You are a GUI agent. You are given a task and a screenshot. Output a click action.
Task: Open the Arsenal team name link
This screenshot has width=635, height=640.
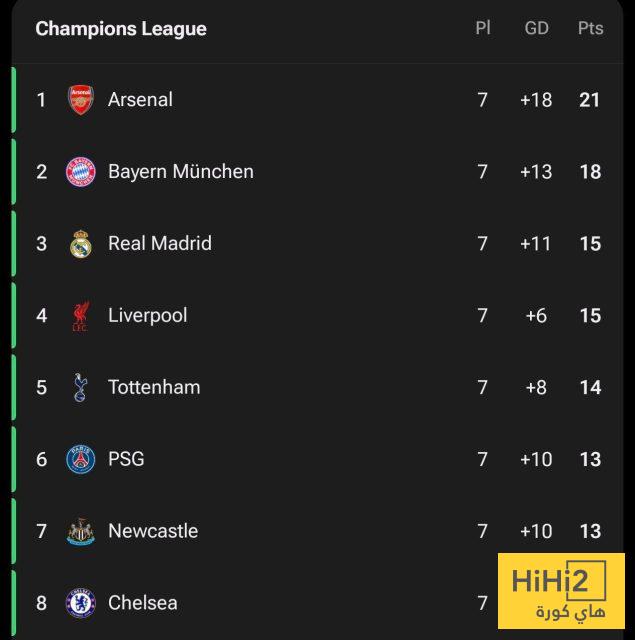tap(140, 100)
